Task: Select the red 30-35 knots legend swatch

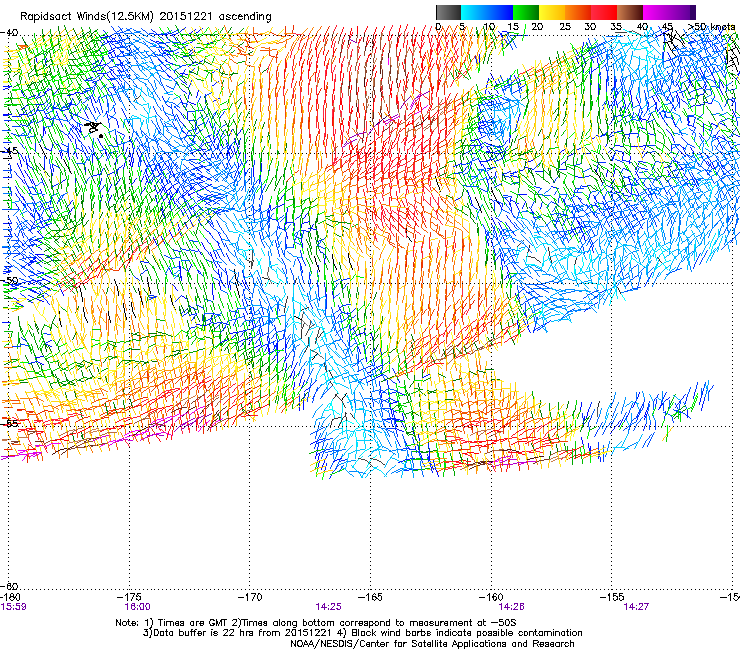Action: [605, 12]
